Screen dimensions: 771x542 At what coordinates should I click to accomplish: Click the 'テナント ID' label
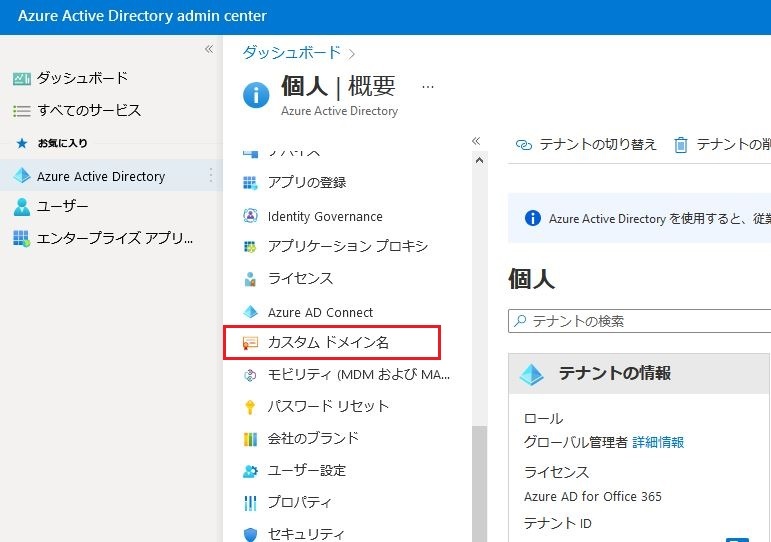[x=558, y=523]
